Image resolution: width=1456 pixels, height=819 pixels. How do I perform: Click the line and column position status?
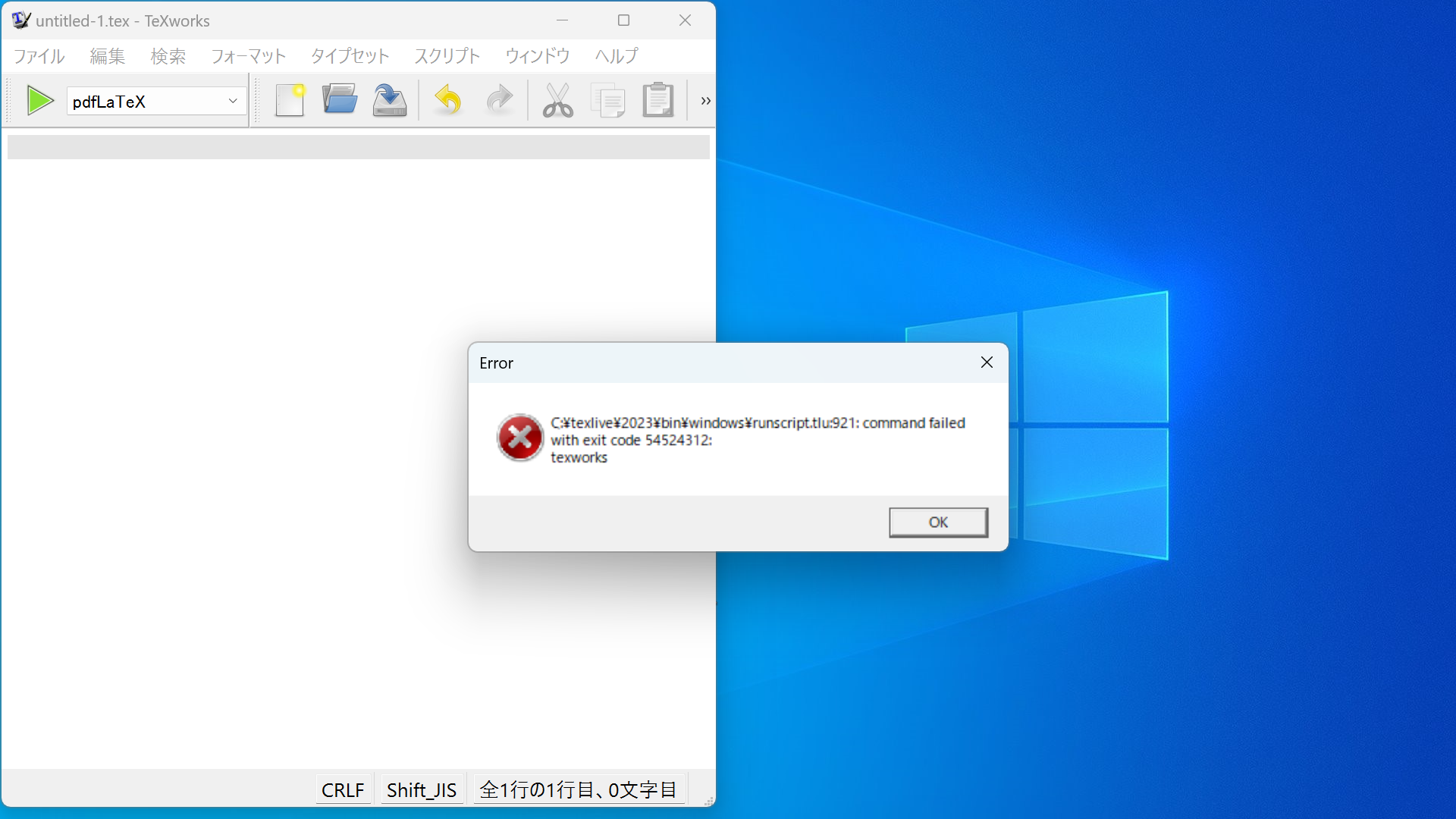pos(579,790)
